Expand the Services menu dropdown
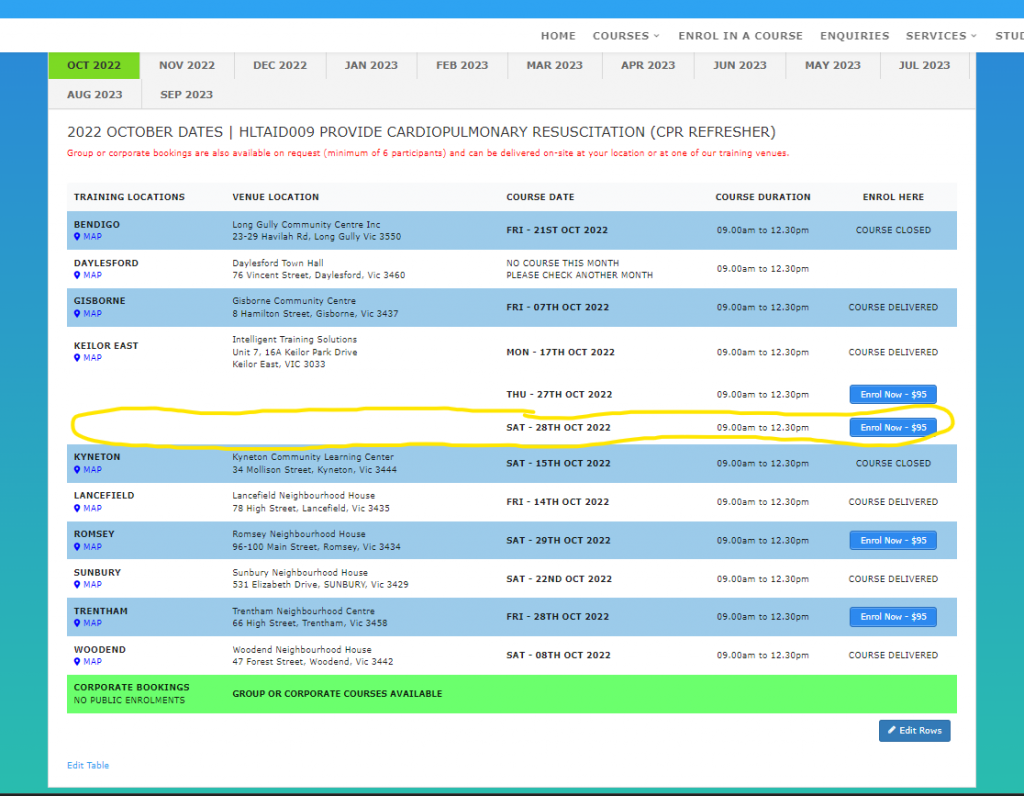 pos(940,36)
